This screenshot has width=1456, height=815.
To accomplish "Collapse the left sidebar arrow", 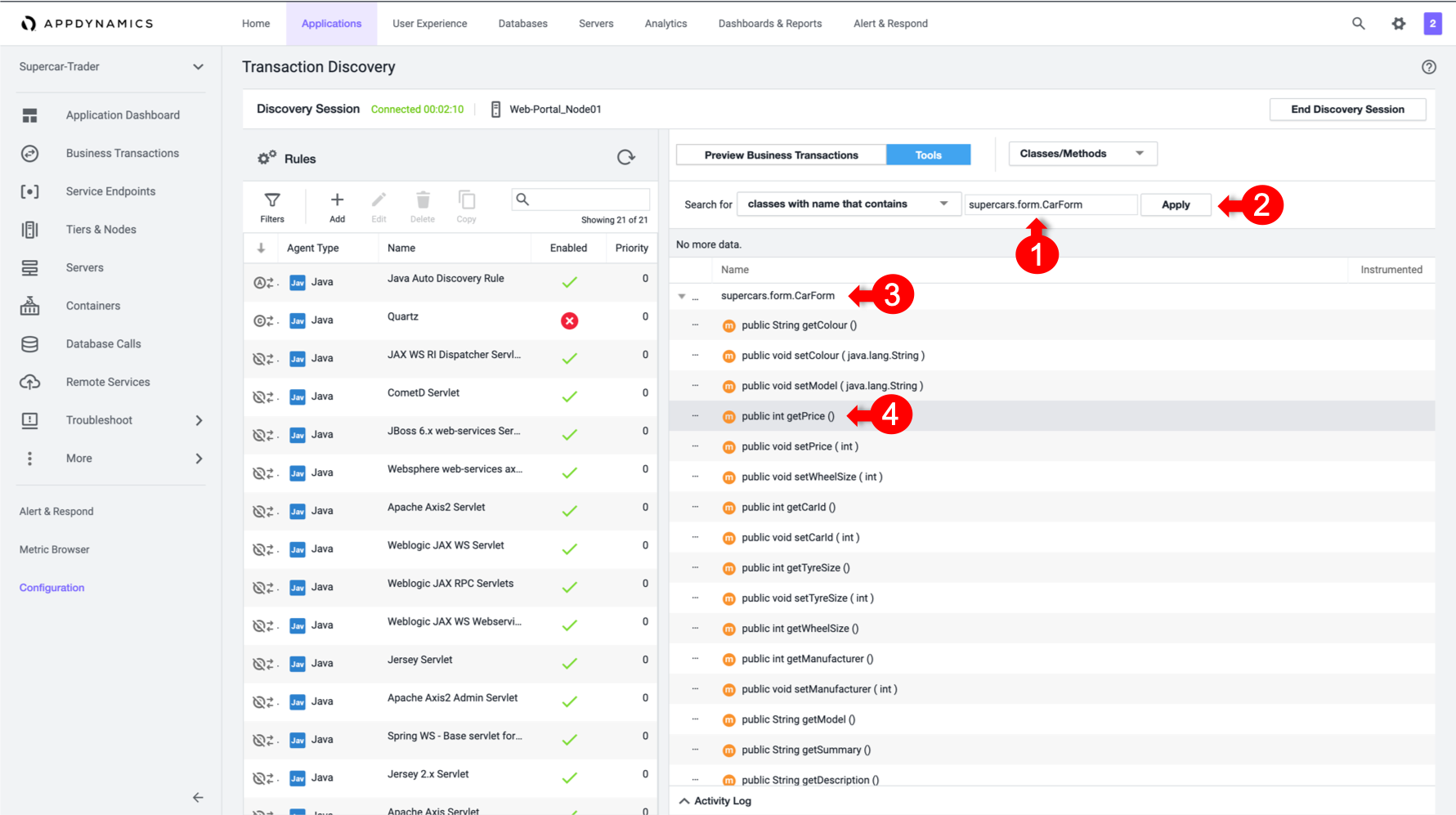I will (198, 797).
